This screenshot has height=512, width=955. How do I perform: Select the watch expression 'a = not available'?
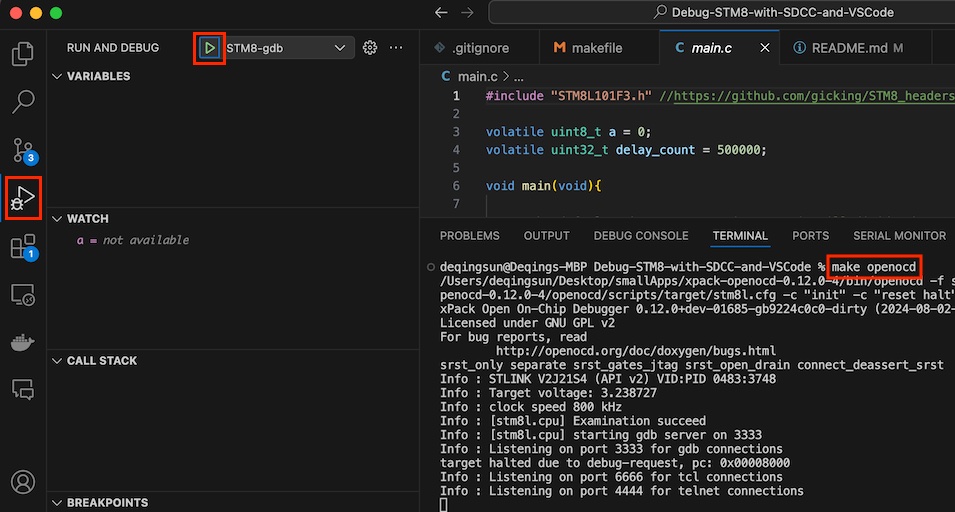pos(132,240)
